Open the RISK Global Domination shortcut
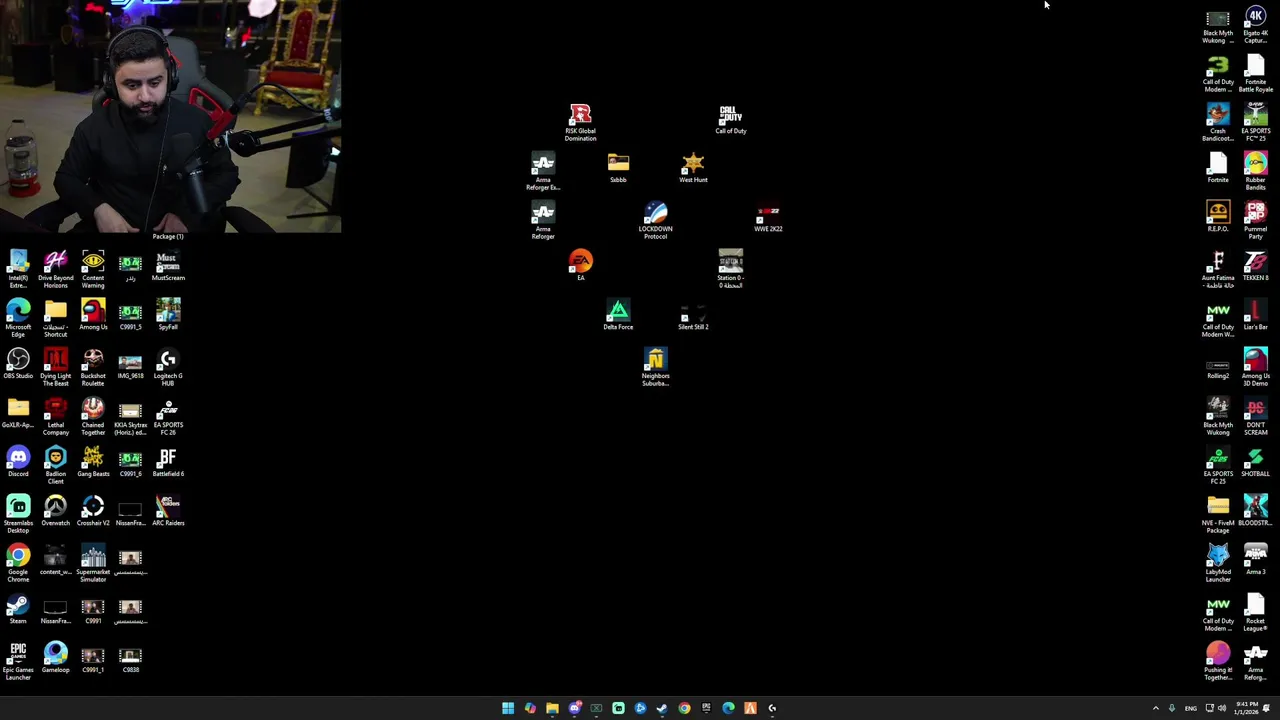Image resolution: width=1280 pixels, height=720 pixels. (580, 122)
